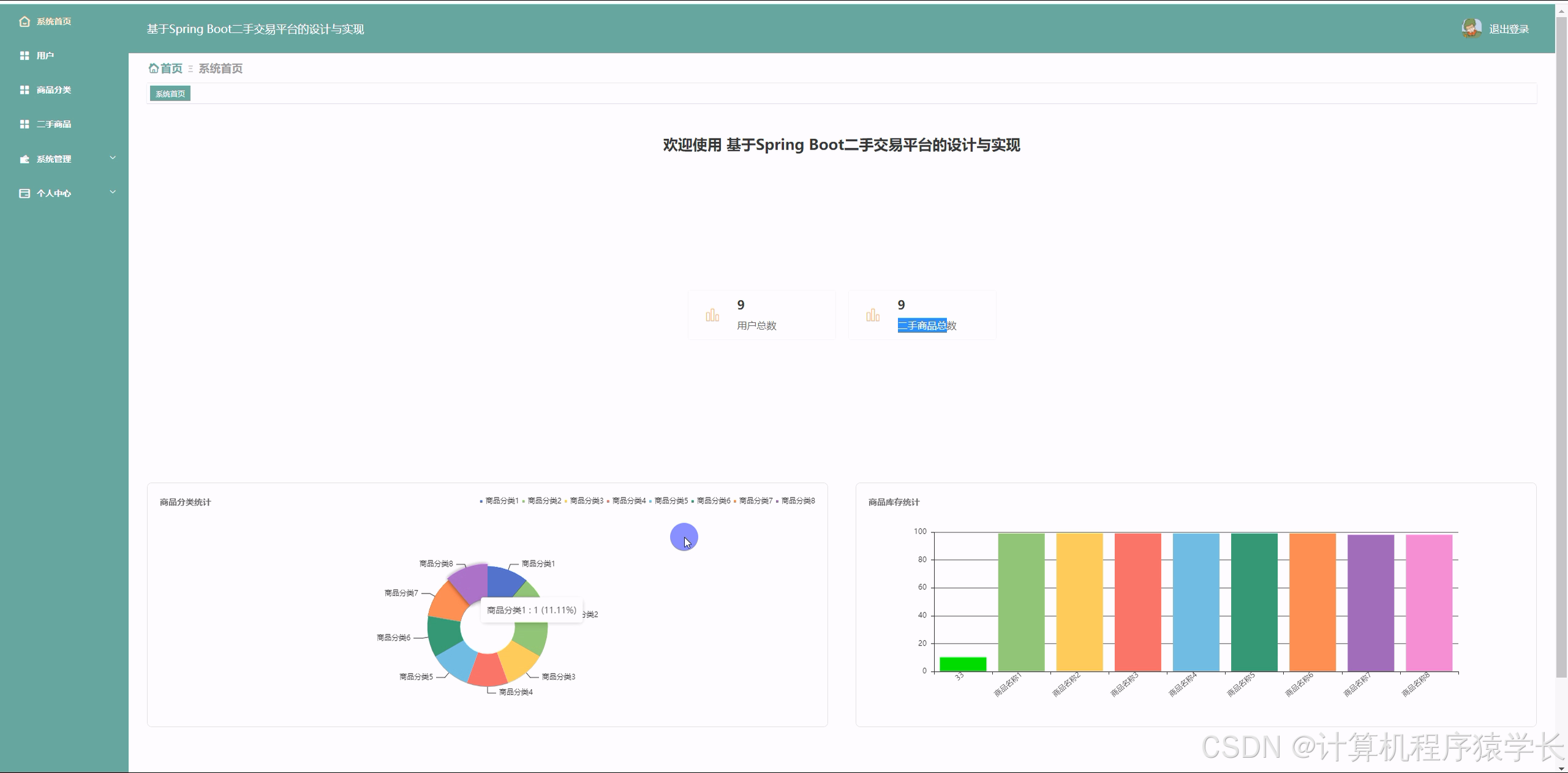Click the bar-chart icon in 用户总数 card
1568x773 pixels.
coord(712,314)
